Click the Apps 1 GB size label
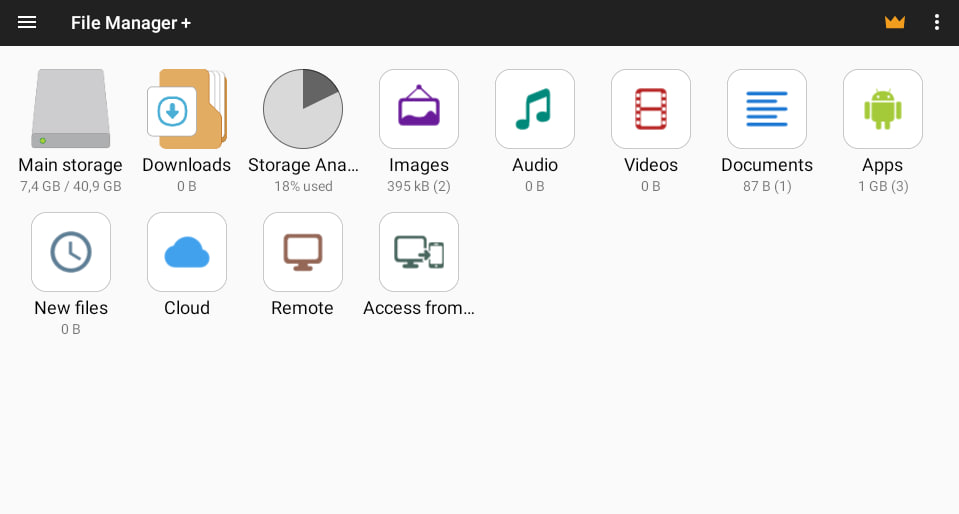Image resolution: width=959 pixels, height=514 pixels. 882,186
